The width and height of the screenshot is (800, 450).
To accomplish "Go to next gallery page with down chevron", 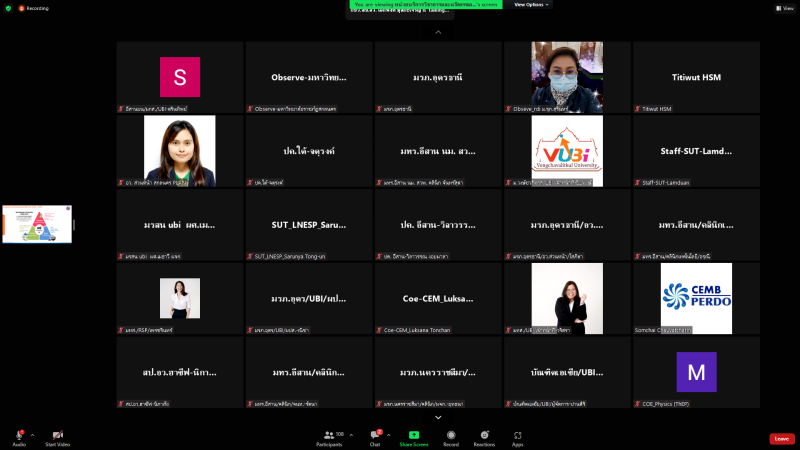I will pyautogui.click(x=437, y=415).
